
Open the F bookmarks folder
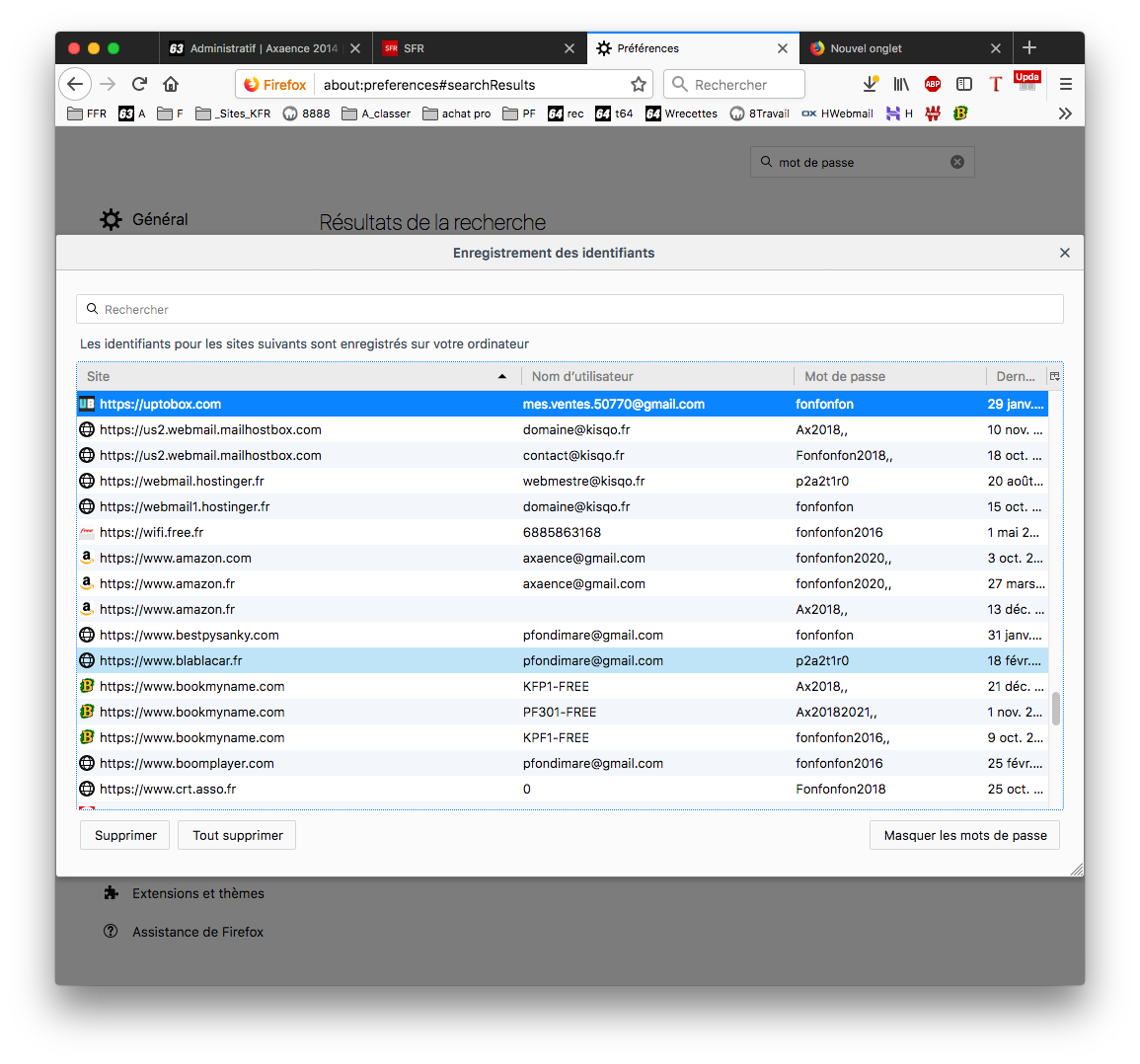tap(170, 114)
